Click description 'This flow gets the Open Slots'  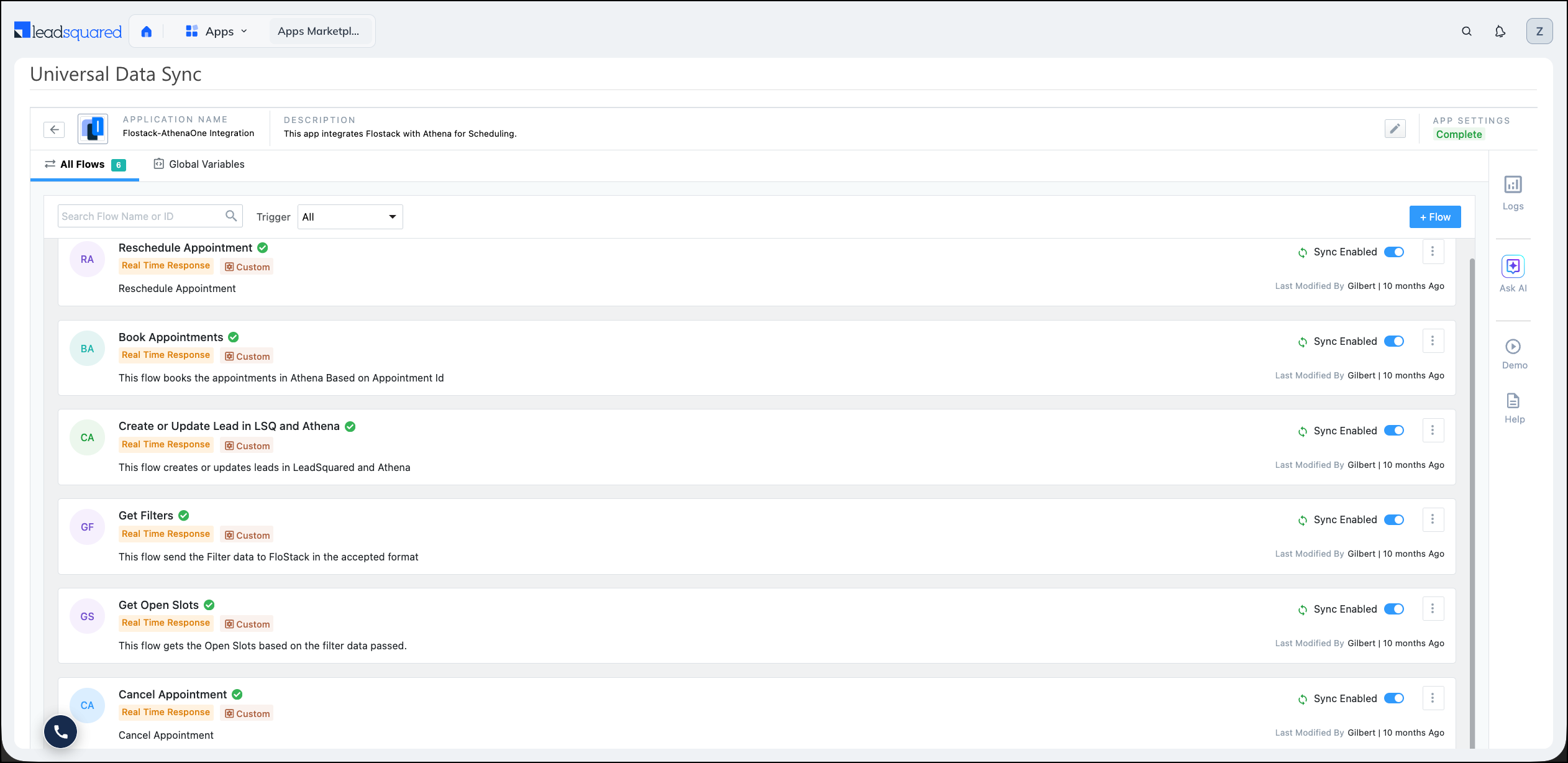click(262, 646)
